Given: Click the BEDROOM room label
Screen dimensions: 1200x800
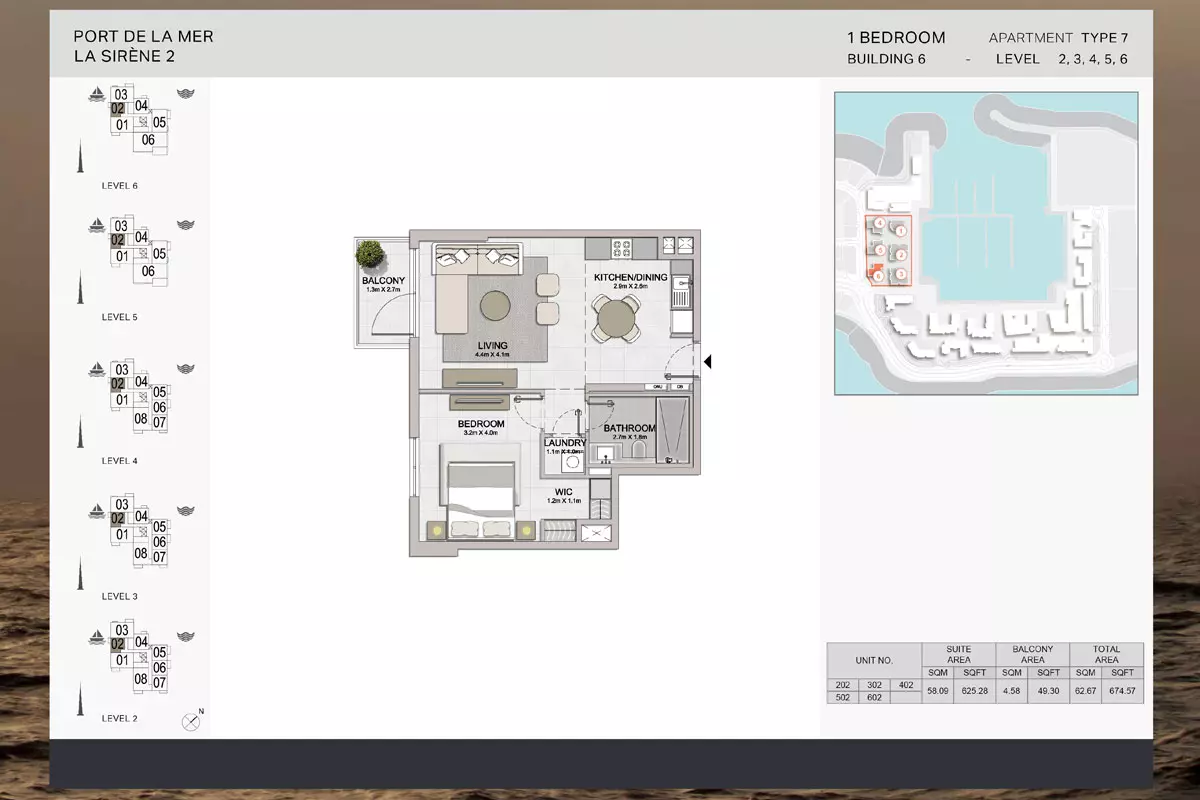Looking at the screenshot, I should (x=481, y=424).
